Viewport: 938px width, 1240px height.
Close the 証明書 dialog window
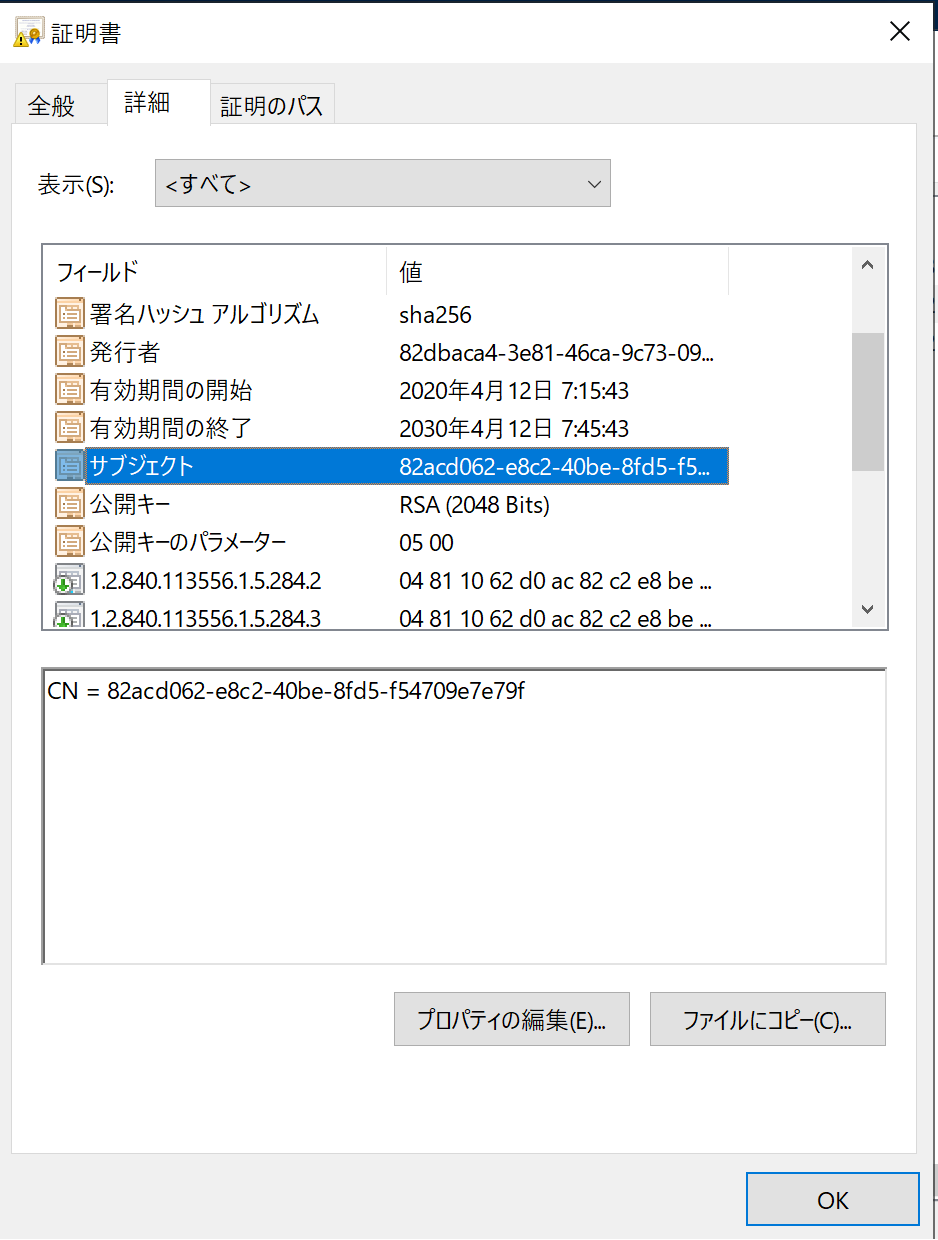[899, 32]
